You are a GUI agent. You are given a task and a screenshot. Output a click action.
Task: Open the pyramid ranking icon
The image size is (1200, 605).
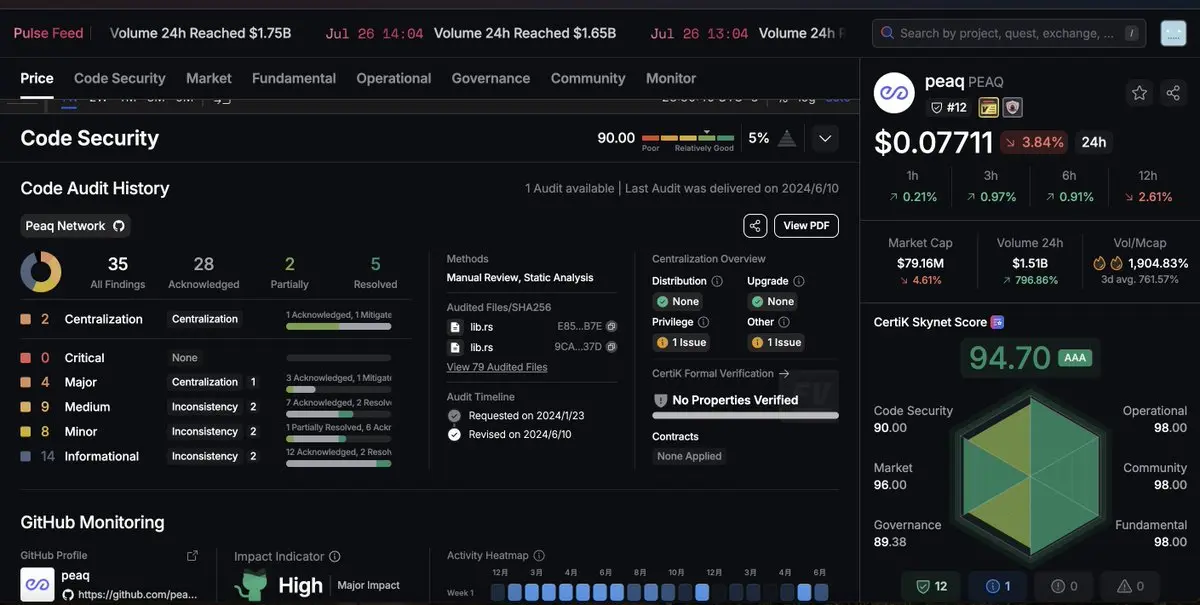pos(787,138)
